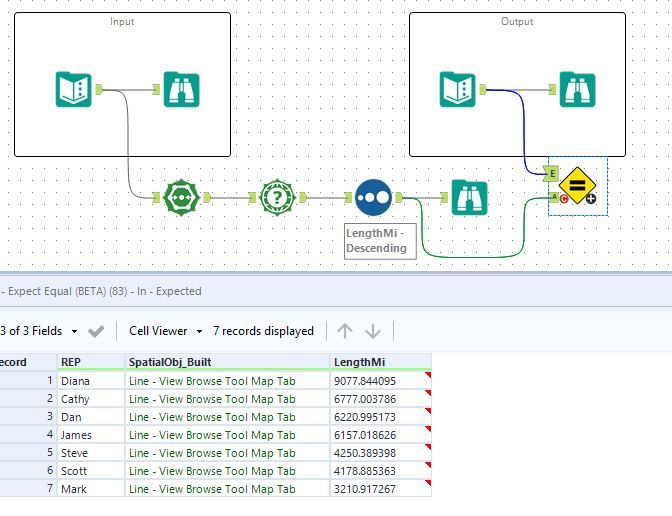Click the LengthMi - Descending annotation
This screenshot has width=672, height=516.
pos(380,241)
